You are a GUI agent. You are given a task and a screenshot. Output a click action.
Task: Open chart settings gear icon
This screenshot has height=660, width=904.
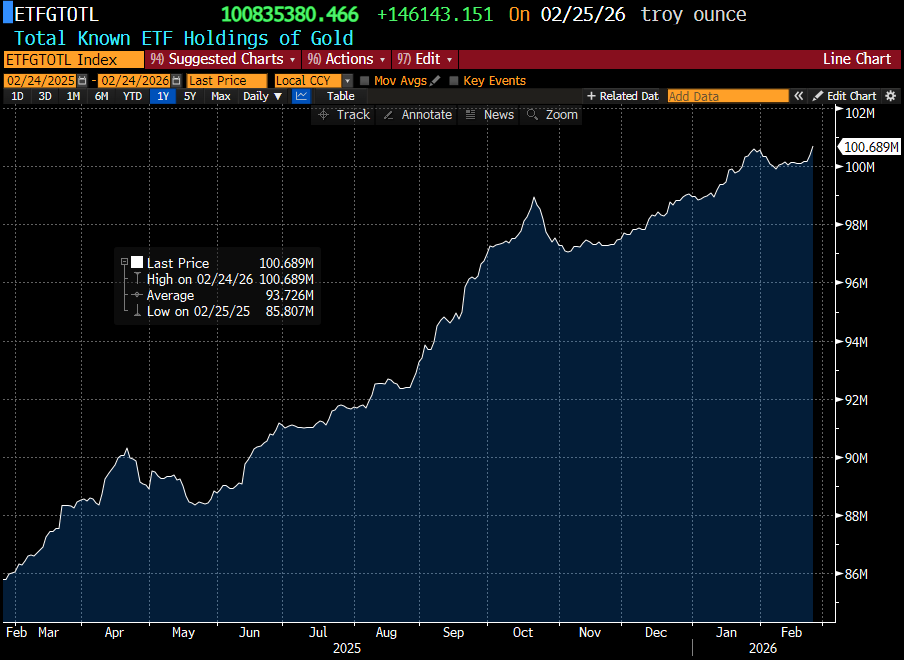891,96
